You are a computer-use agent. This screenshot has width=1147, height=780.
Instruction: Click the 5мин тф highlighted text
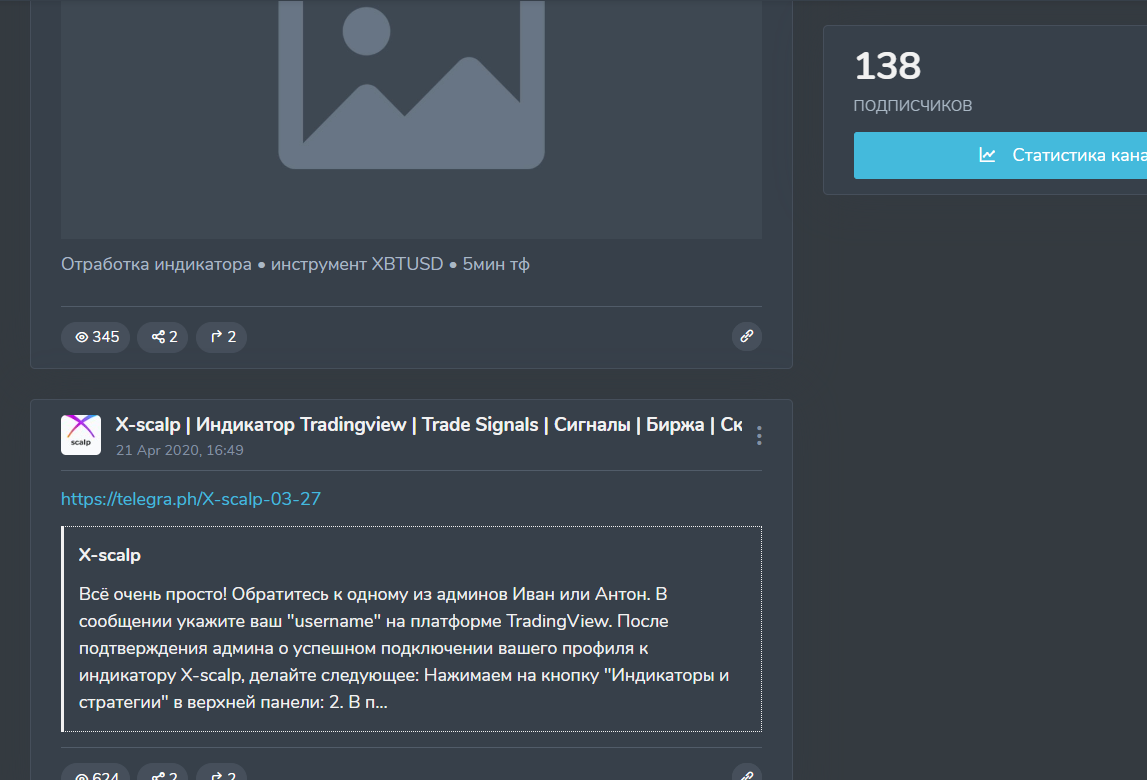495,263
